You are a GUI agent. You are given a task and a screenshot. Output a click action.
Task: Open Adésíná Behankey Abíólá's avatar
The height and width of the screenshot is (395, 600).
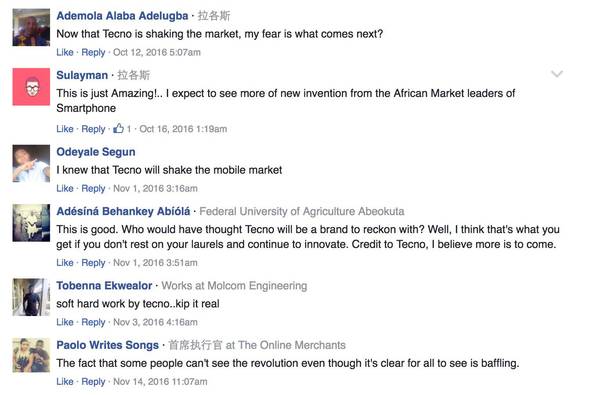(x=31, y=223)
